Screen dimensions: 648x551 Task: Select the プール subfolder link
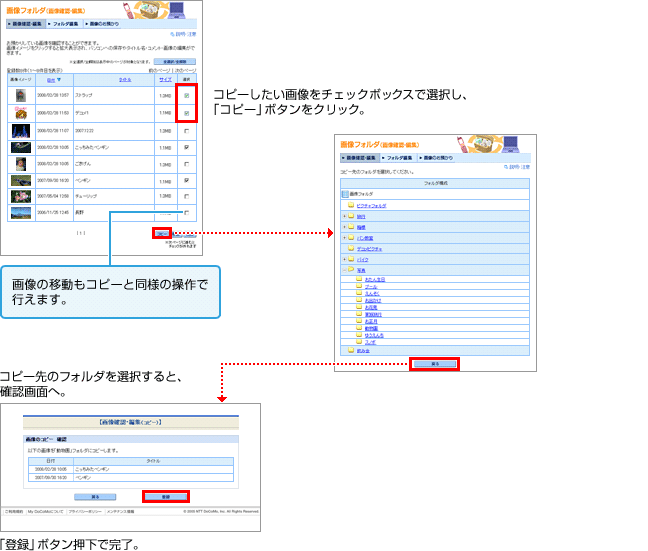pyautogui.click(x=371, y=287)
